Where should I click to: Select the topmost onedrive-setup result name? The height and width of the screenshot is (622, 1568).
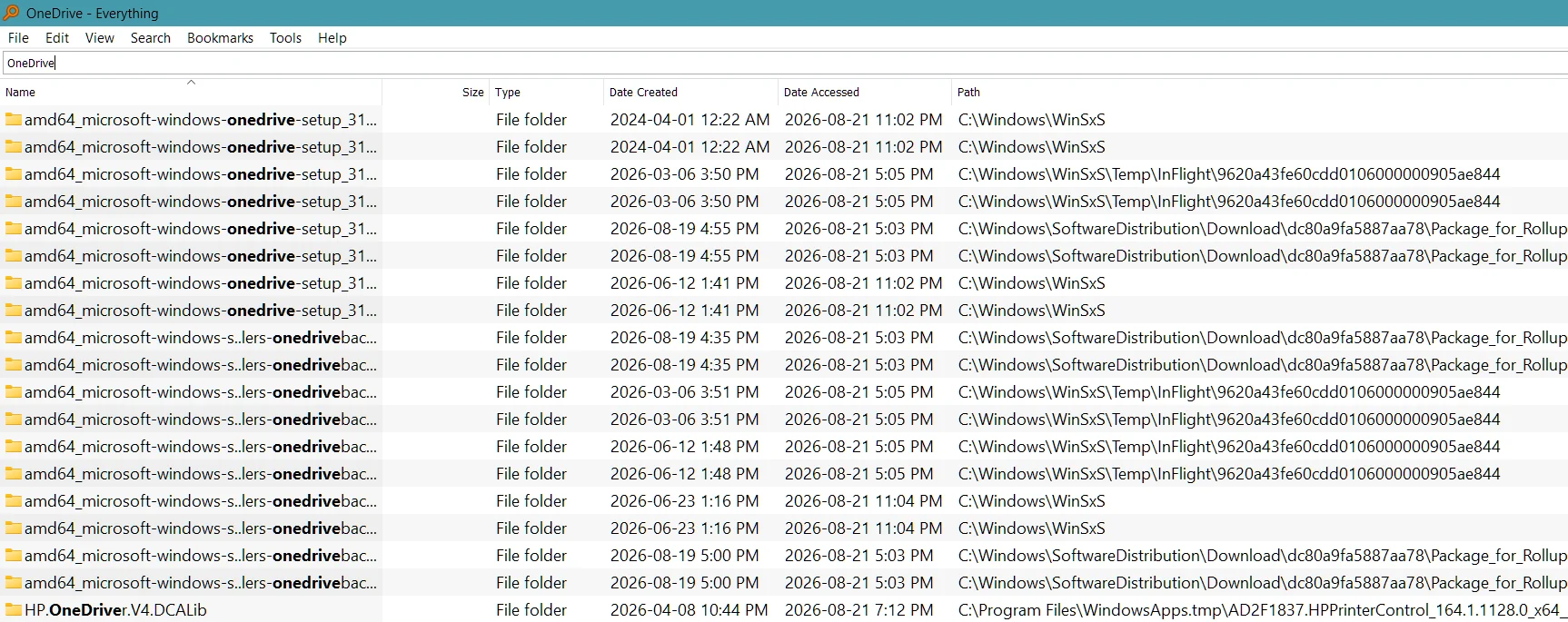click(x=201, y=120)
